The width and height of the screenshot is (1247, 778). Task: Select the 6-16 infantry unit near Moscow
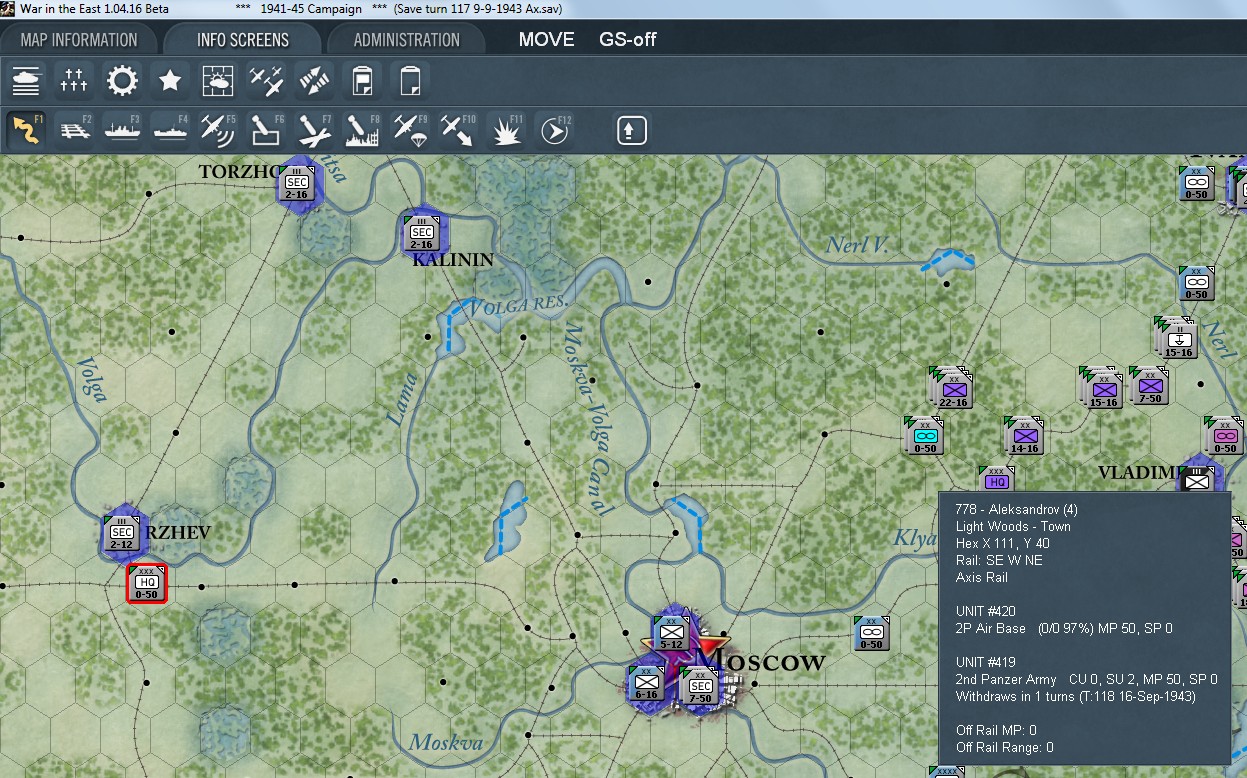[646, 684]
